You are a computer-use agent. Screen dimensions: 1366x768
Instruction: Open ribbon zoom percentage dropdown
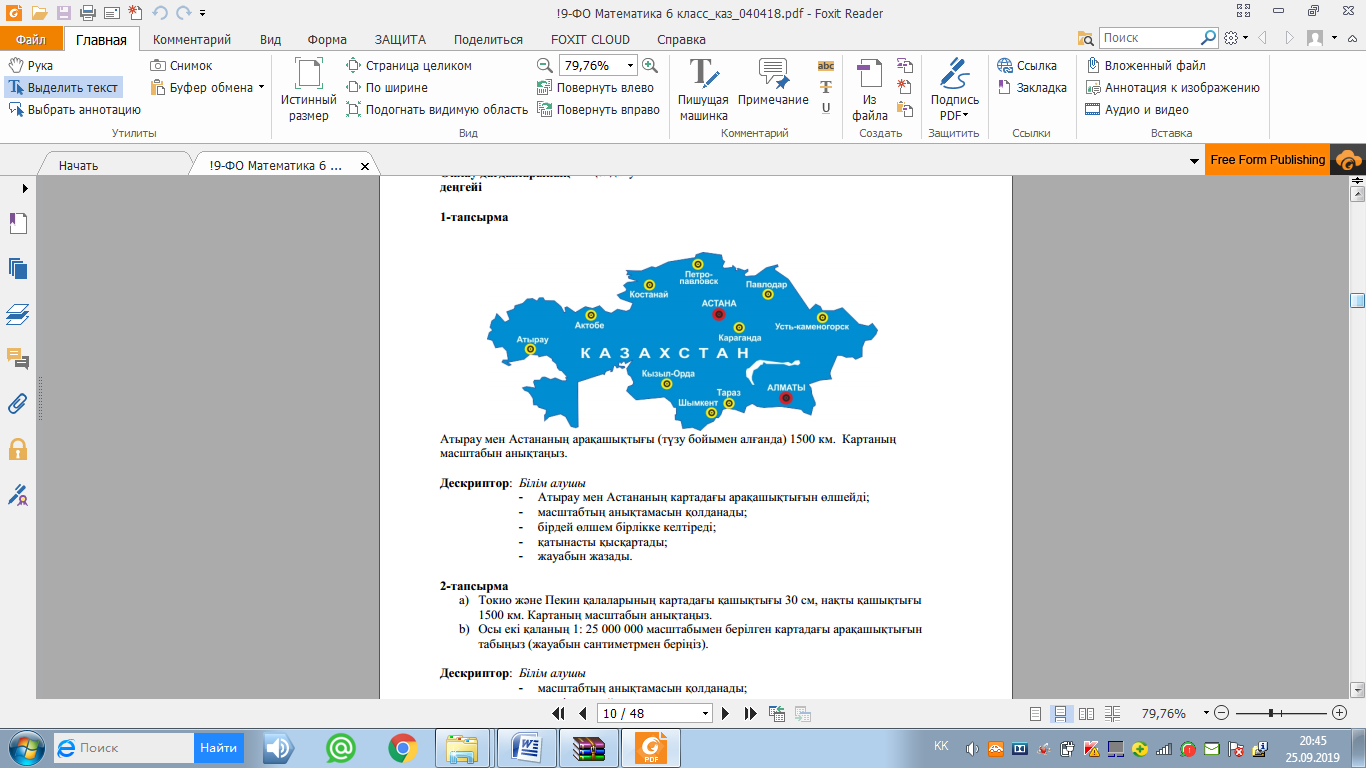pos(630,66)
